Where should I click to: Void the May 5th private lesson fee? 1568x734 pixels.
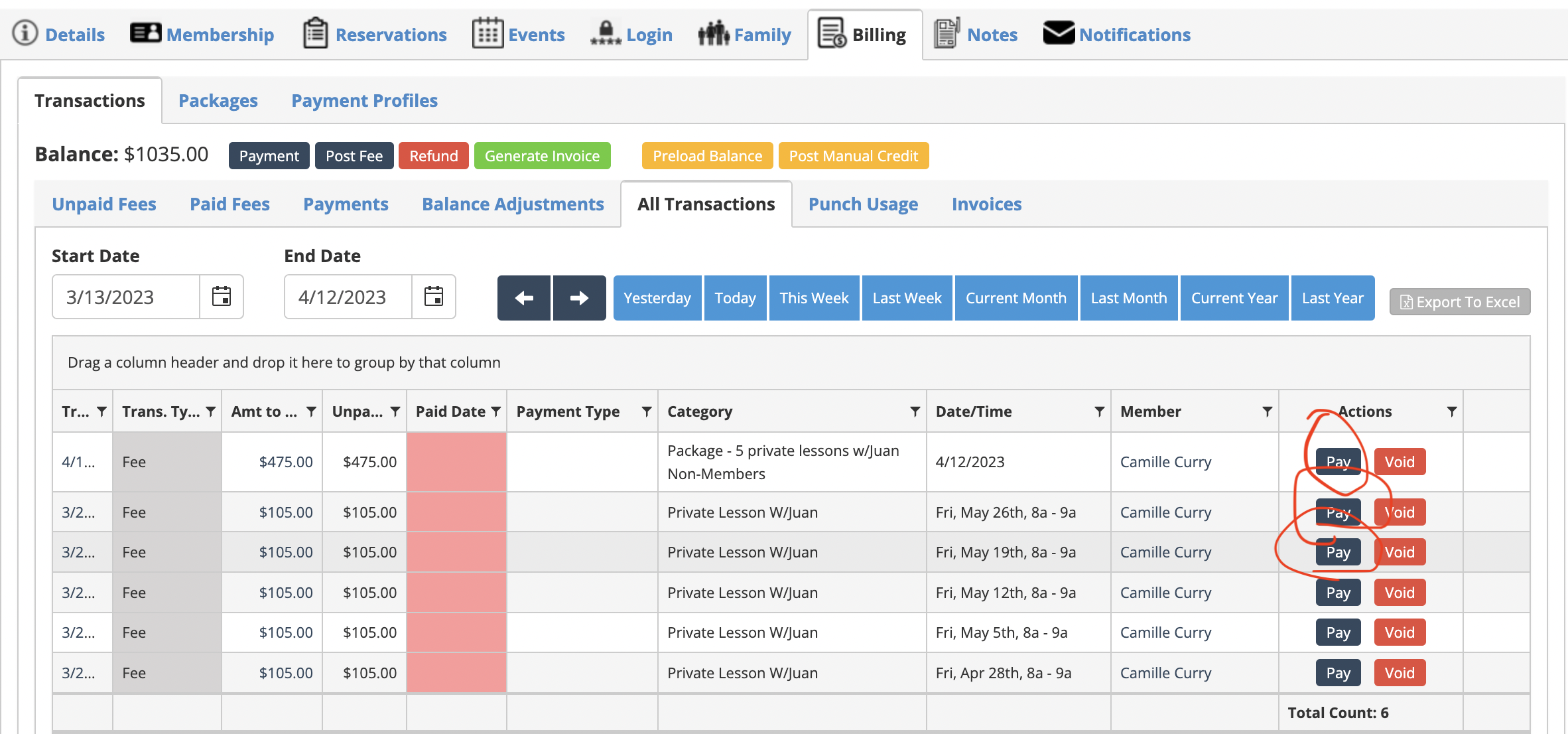point(1400,632)
